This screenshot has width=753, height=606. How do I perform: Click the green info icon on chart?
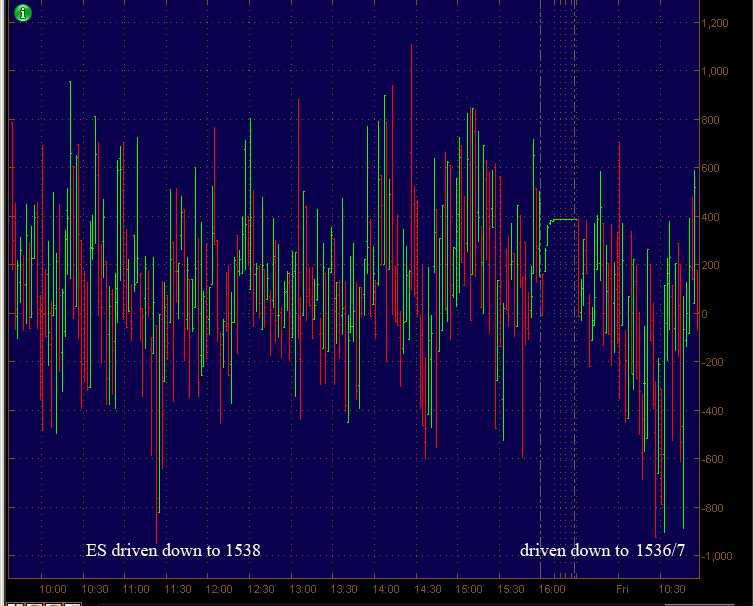click(x=23, y=12)
